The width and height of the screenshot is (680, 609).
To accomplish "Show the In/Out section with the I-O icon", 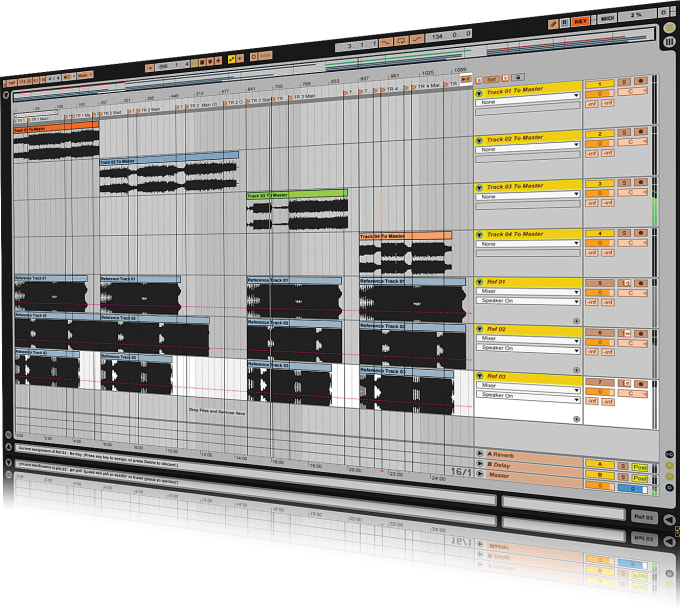I will (x=670, y=454).
